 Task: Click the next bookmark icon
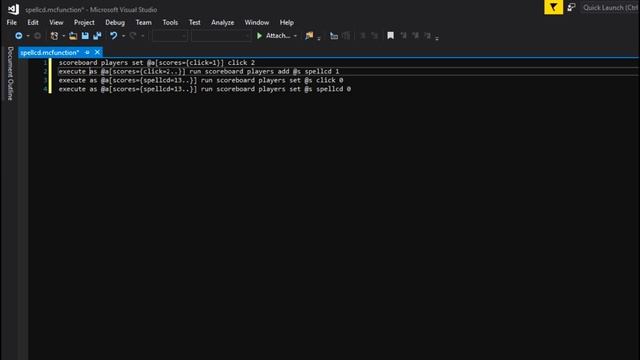(x=415, y=36)
